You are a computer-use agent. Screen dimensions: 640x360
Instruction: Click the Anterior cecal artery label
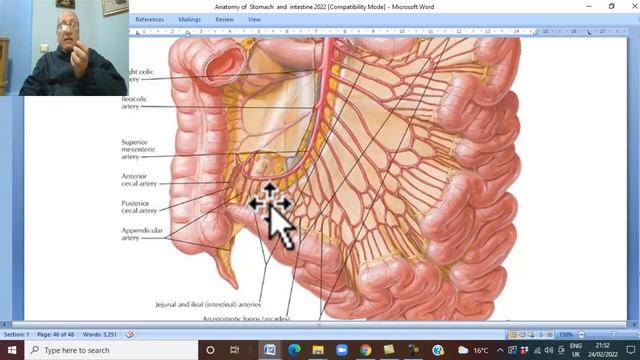[x=139, y=180]
